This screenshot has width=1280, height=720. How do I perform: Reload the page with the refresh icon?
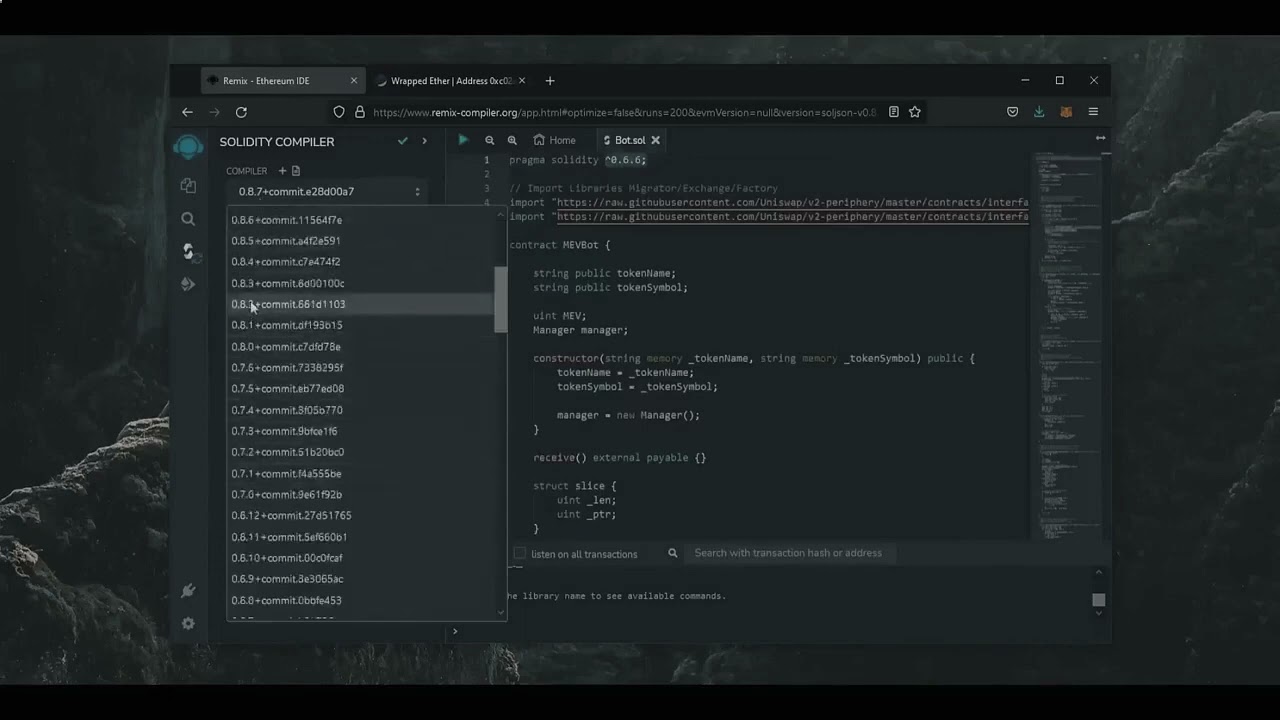coord(241,112)
